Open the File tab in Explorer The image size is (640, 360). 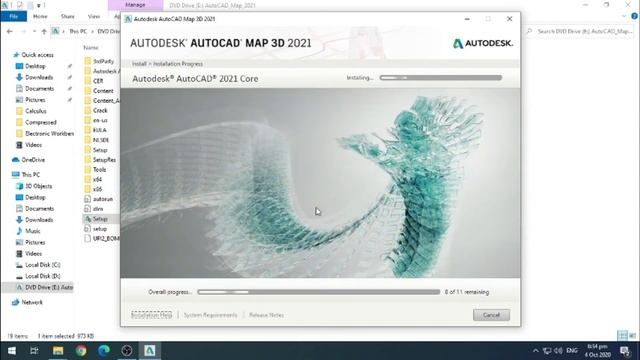click(13, 16)
